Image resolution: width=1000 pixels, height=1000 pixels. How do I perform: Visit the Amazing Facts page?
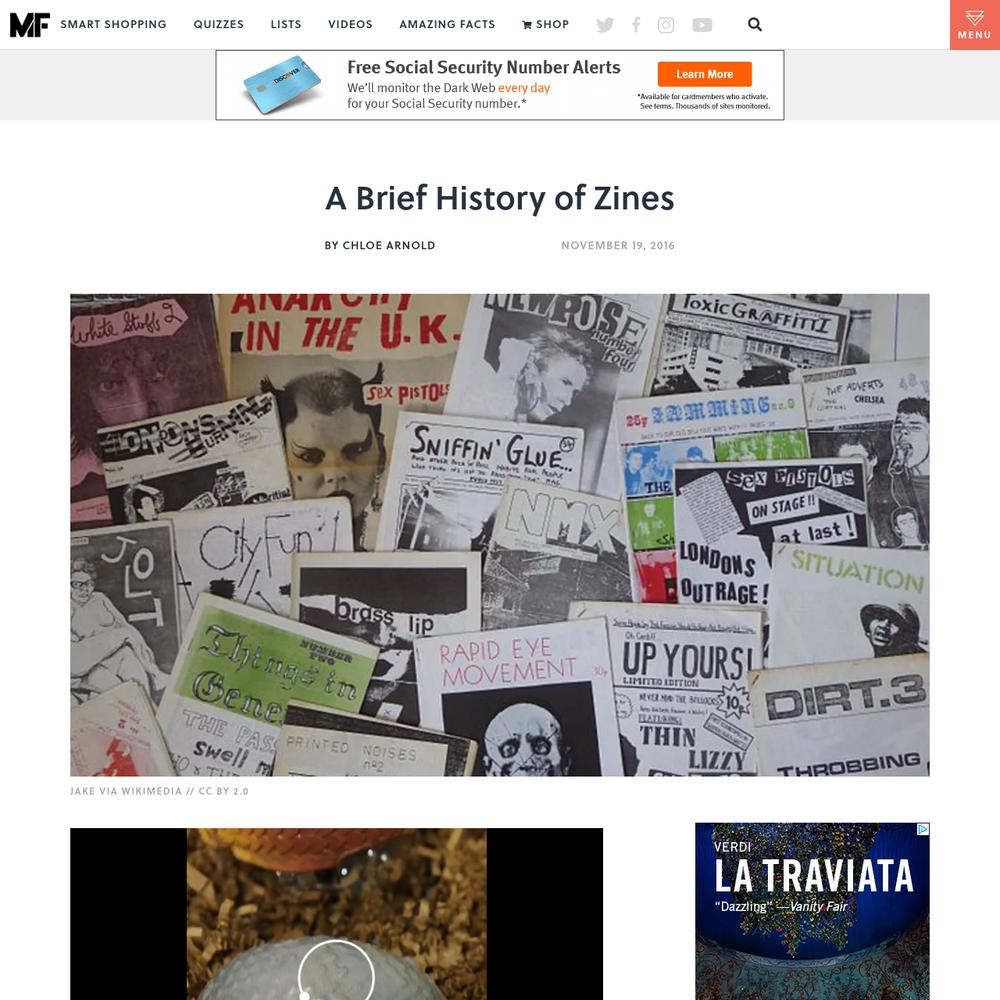coord(447,24)
